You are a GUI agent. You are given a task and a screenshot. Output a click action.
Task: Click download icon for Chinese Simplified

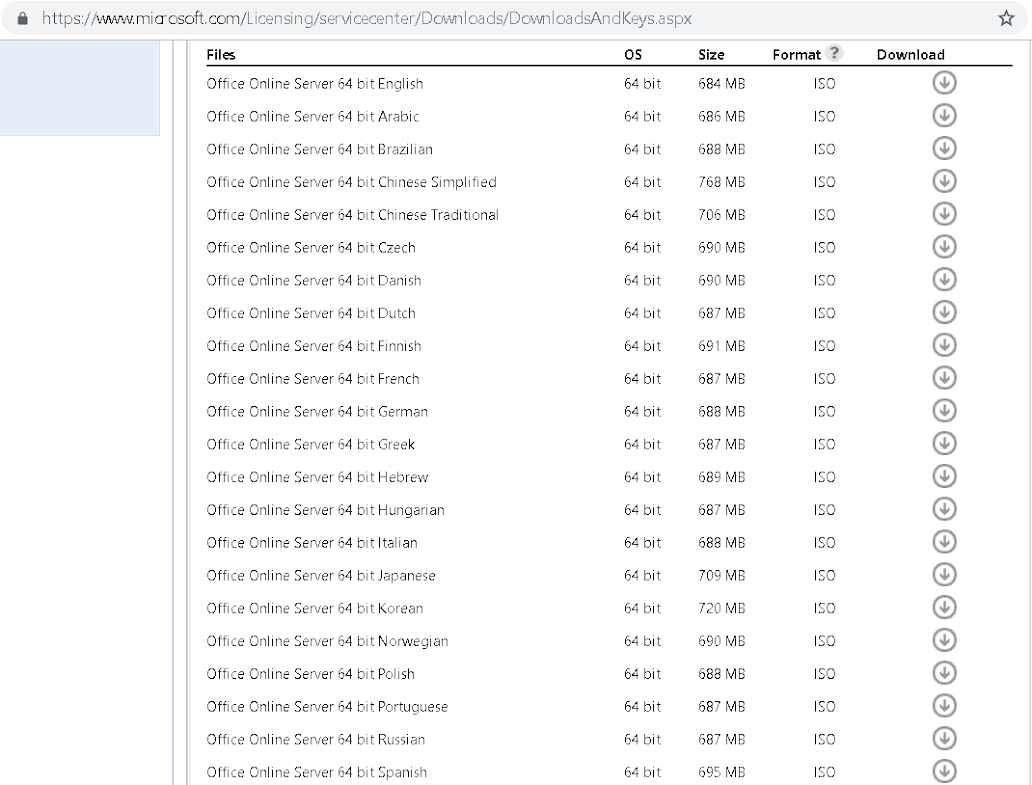(944, 181)
